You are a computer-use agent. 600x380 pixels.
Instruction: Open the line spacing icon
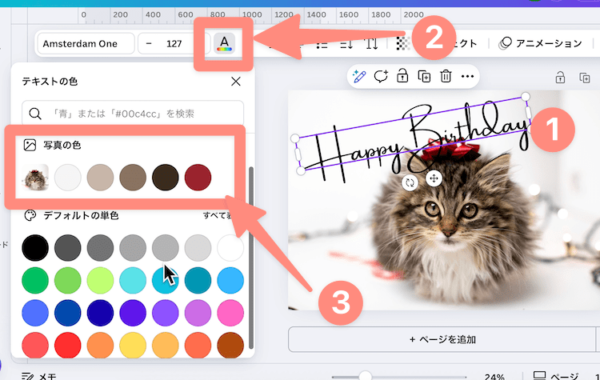tap(346, 44)
